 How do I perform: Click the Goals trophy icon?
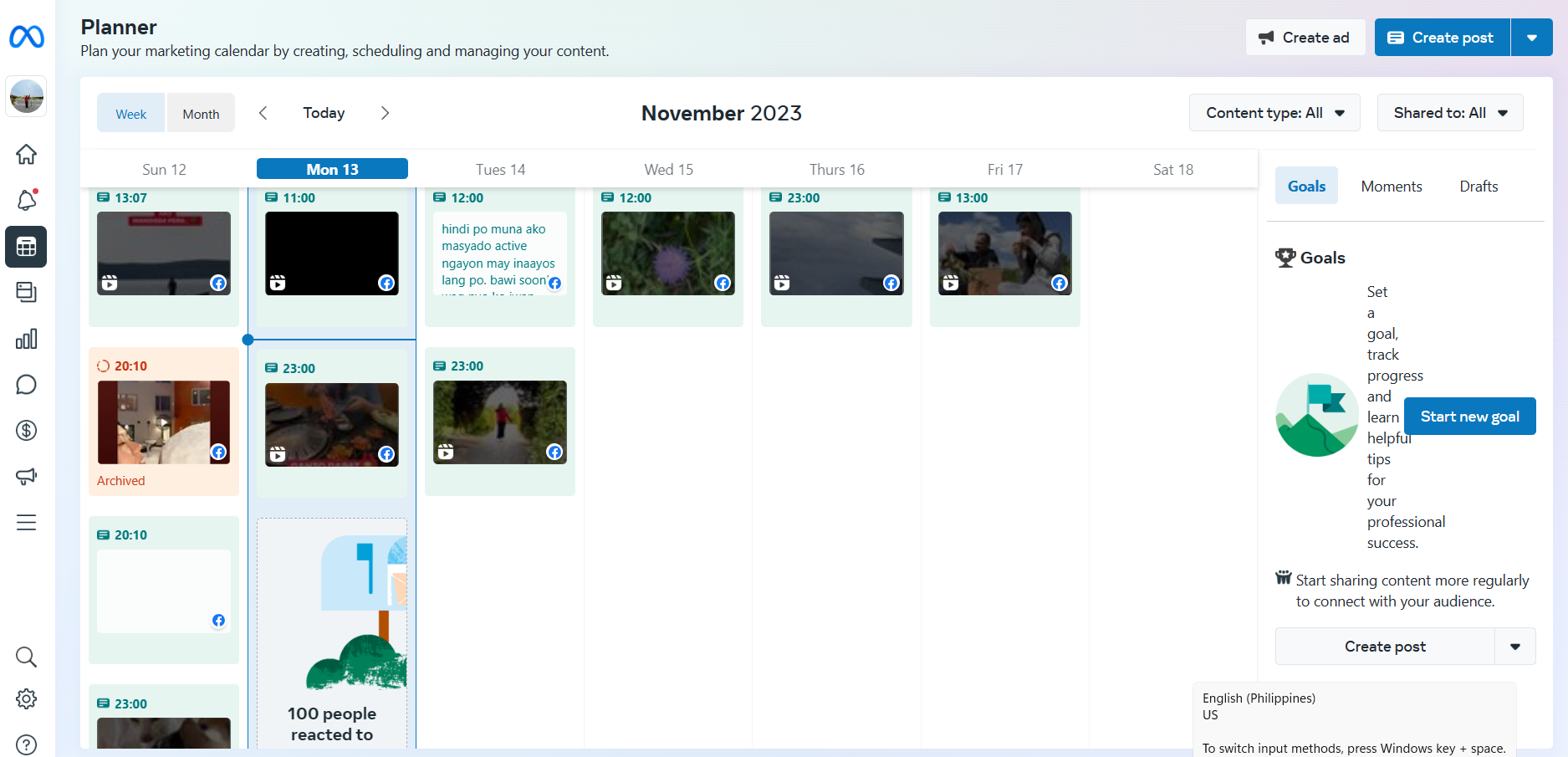1285,258
